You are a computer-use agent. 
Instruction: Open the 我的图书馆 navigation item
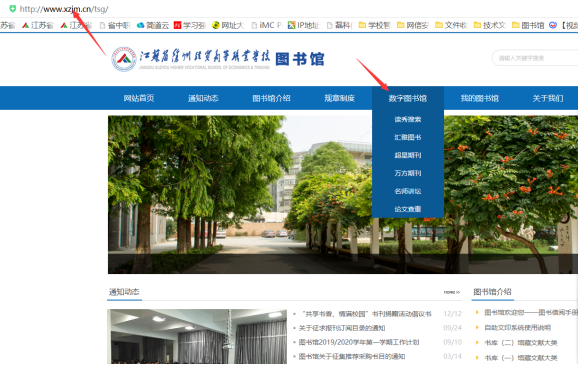coord(480,98)
